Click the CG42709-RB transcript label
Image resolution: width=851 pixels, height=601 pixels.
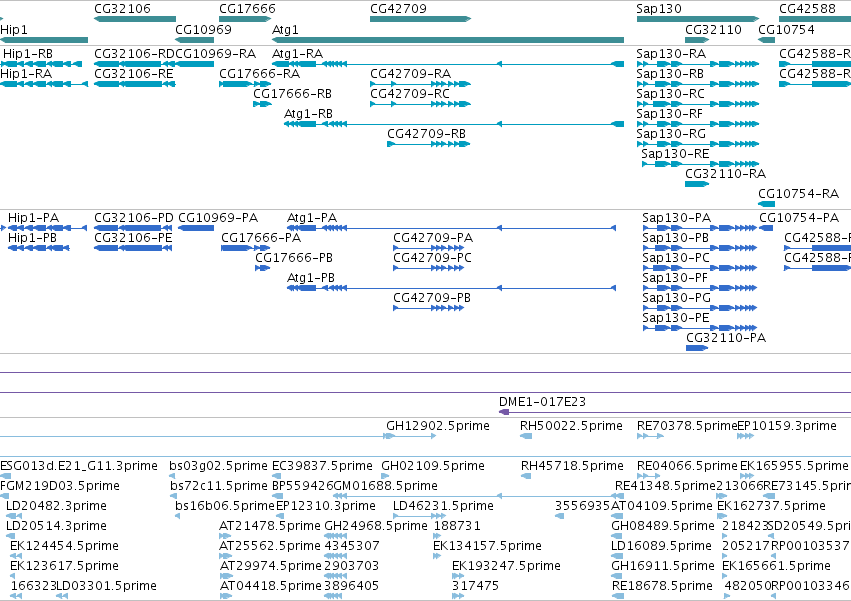tap(427, 134)
